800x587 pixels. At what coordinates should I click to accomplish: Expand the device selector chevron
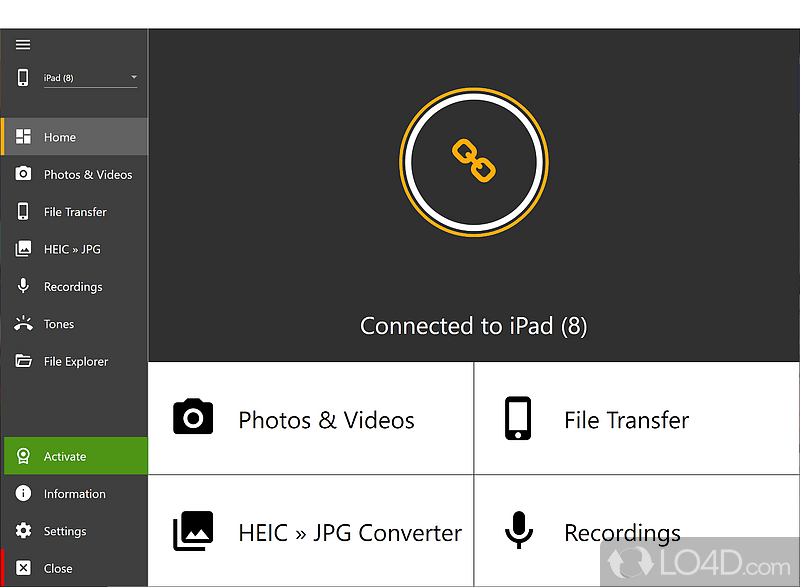tap(132, 77)
